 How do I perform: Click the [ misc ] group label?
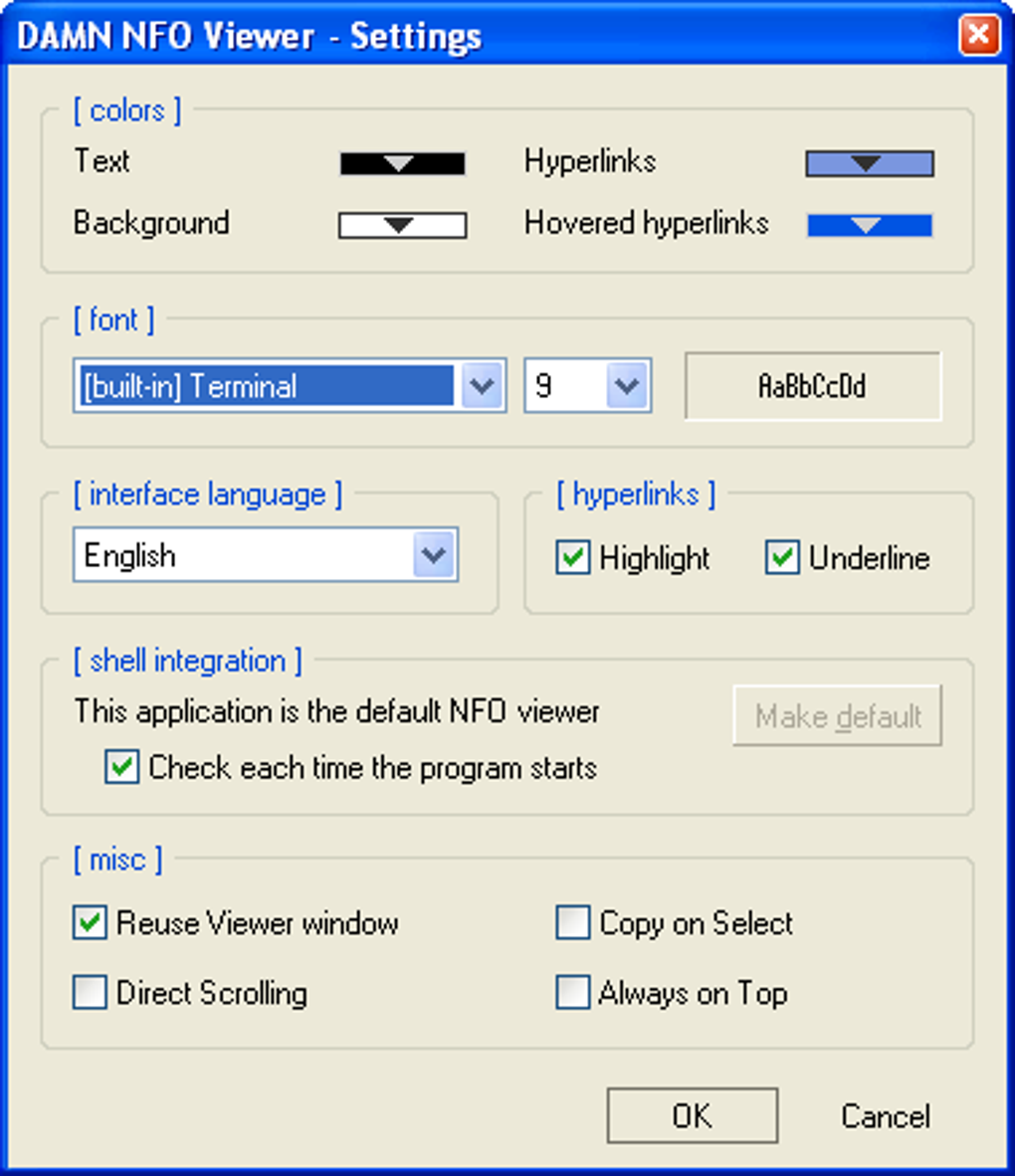[x=117, y=860]
